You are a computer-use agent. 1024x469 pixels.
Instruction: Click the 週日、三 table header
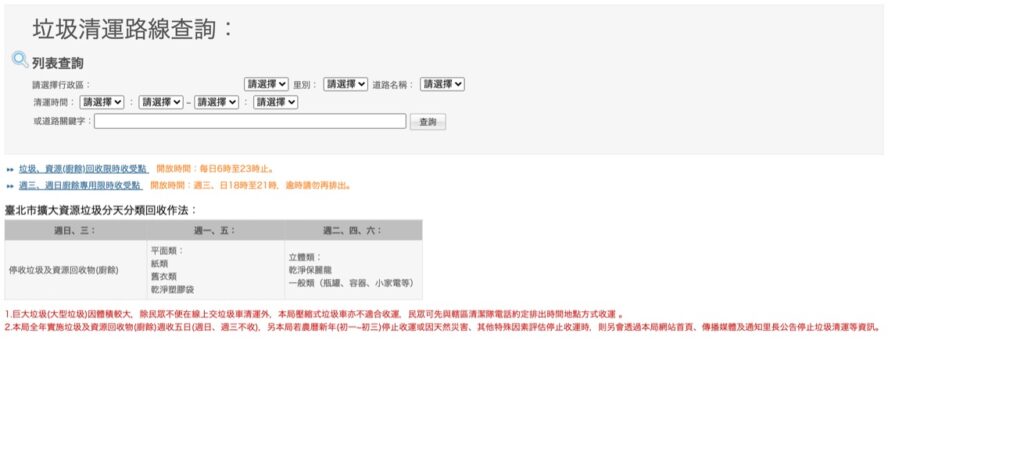pos(75,230)
